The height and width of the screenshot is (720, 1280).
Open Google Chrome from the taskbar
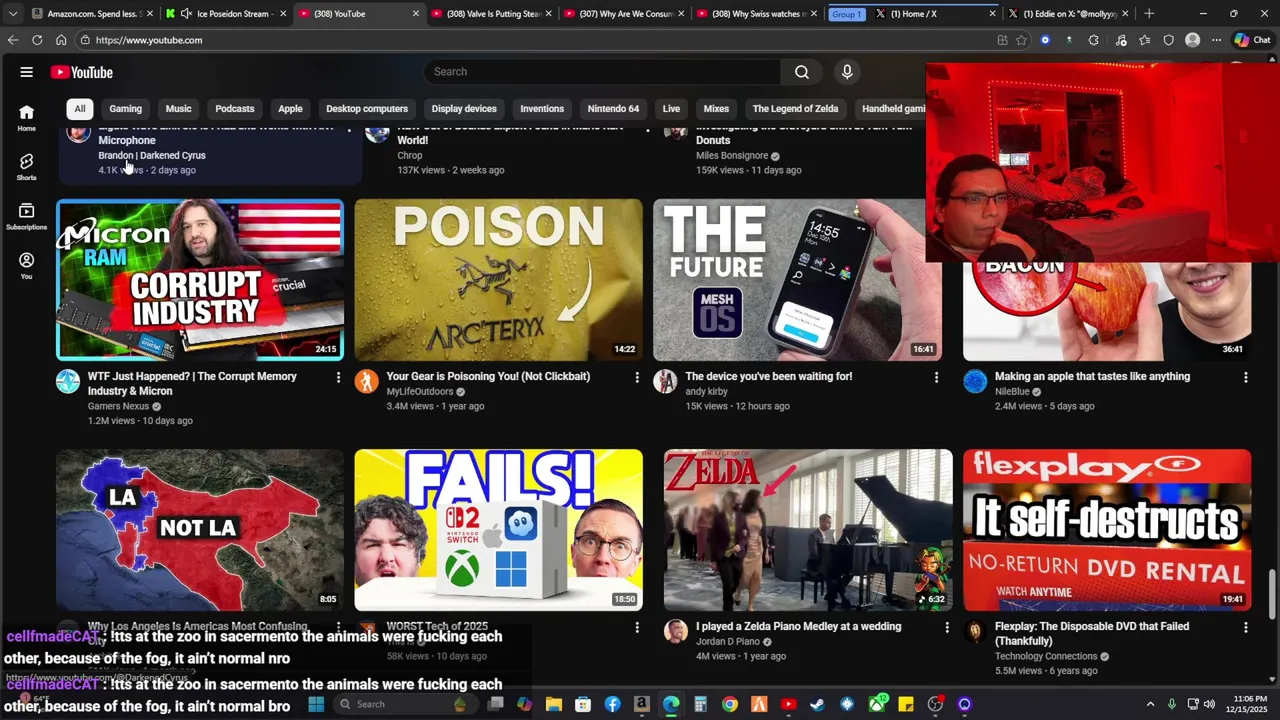[x=729, y=704]
